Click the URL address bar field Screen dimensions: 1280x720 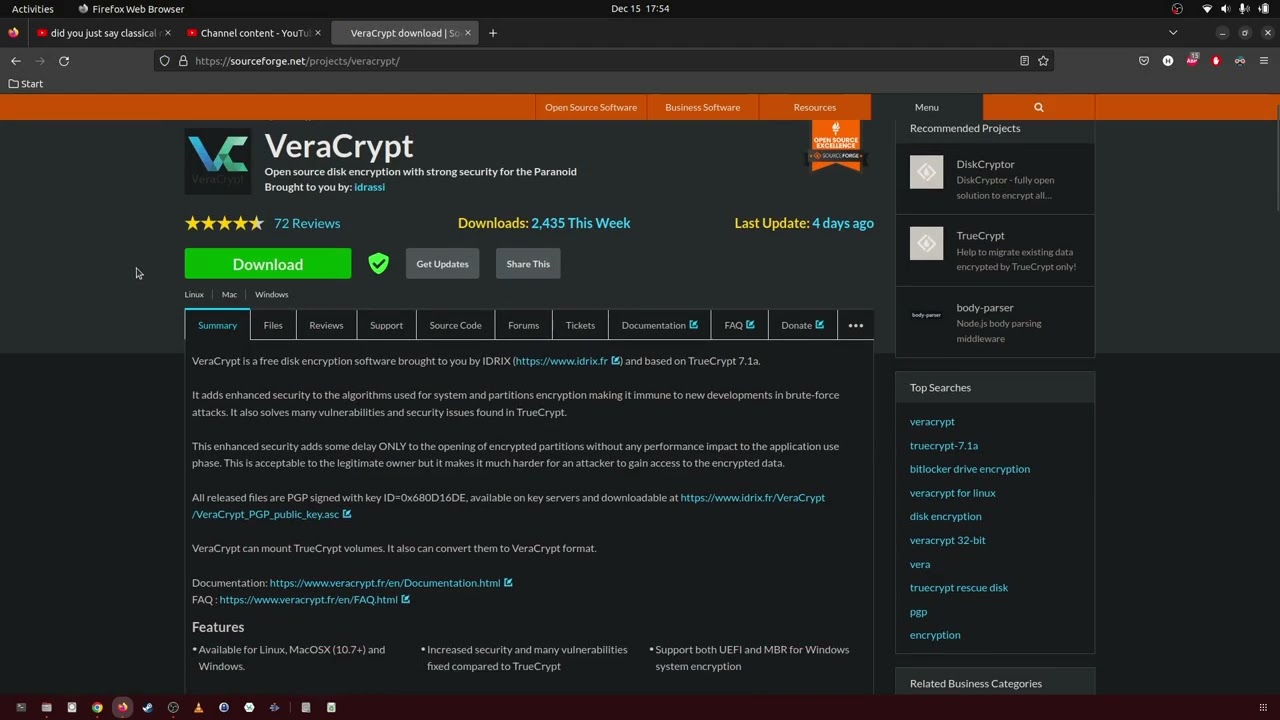[605, 61]
